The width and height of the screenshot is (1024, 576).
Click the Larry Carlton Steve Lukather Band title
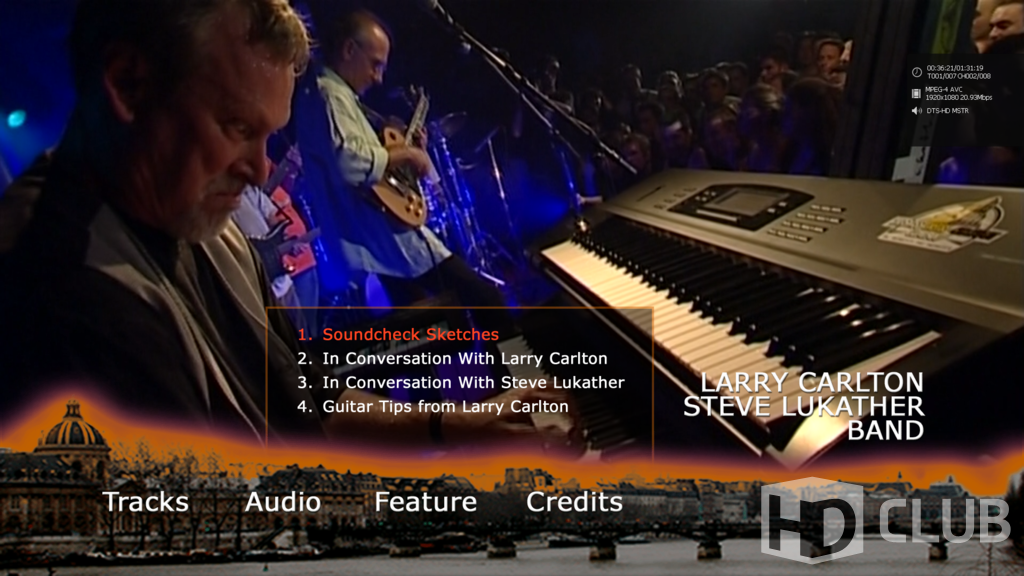click(x=804, y=406)
